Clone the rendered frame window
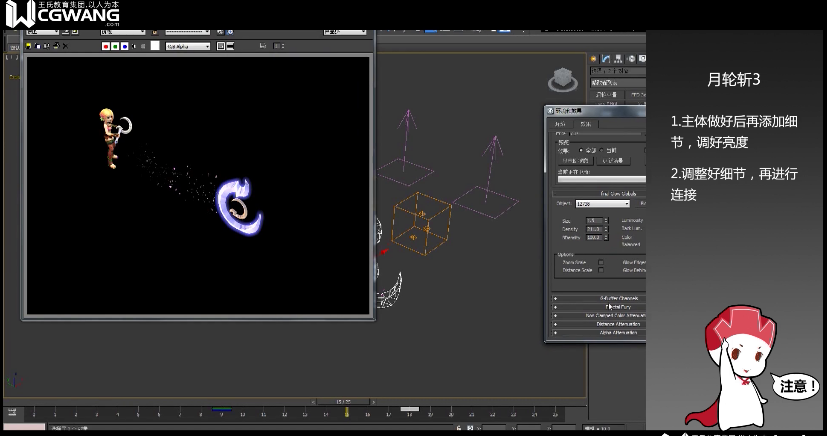The image size is (827, 436). point(46,46)
